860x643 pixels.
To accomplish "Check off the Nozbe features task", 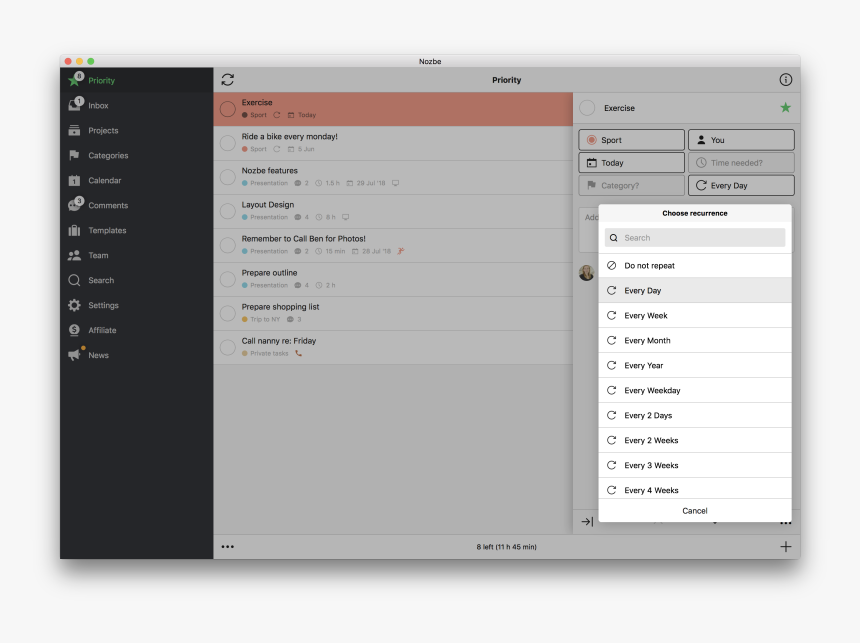I will [x=228, y=177].
